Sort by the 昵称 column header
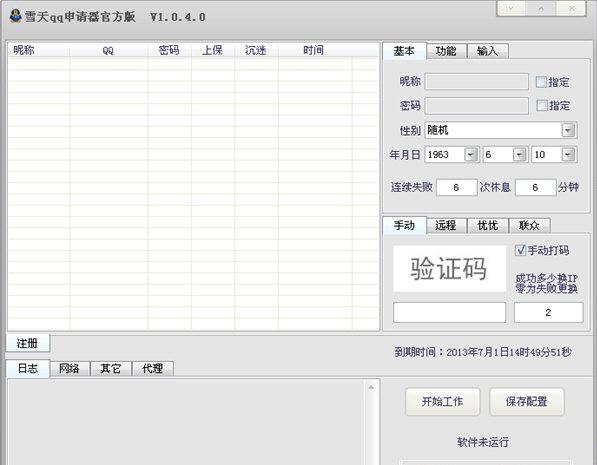The height and width of the screenshot is (465, 597). [39, 50]
